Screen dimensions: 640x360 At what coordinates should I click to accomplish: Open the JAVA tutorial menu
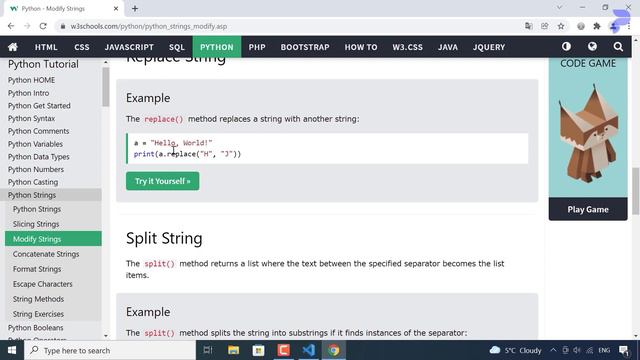coord(448,47)
